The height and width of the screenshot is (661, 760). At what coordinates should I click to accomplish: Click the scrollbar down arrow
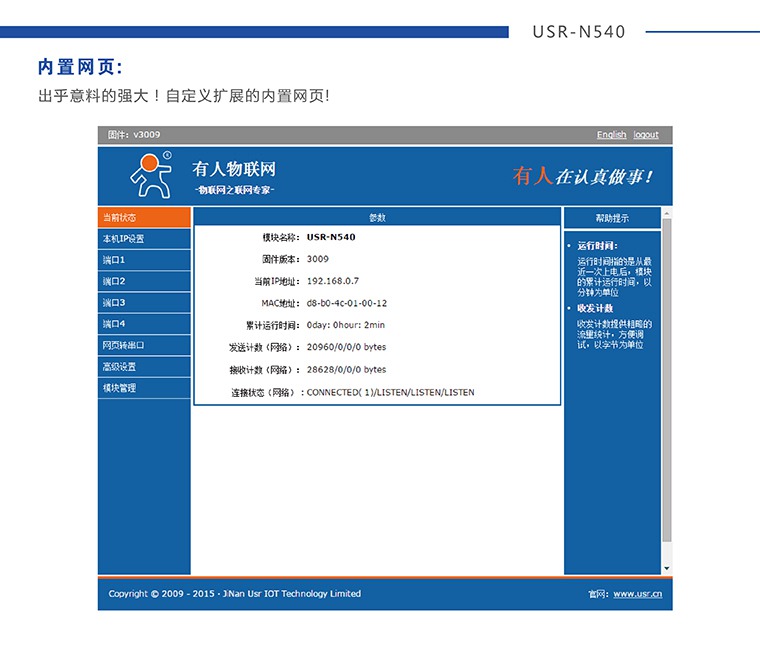667,569
